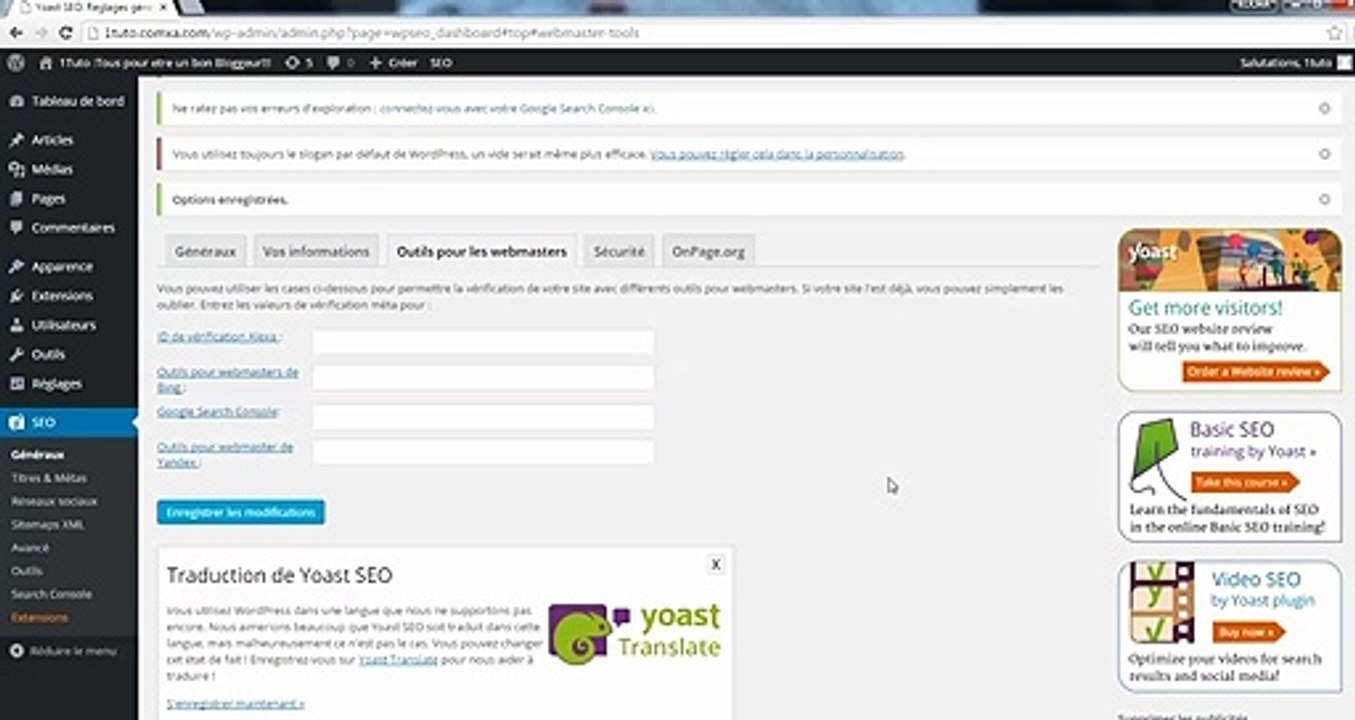
Task: Follow the Google Search Console connection link
Action: pos(517,108)
